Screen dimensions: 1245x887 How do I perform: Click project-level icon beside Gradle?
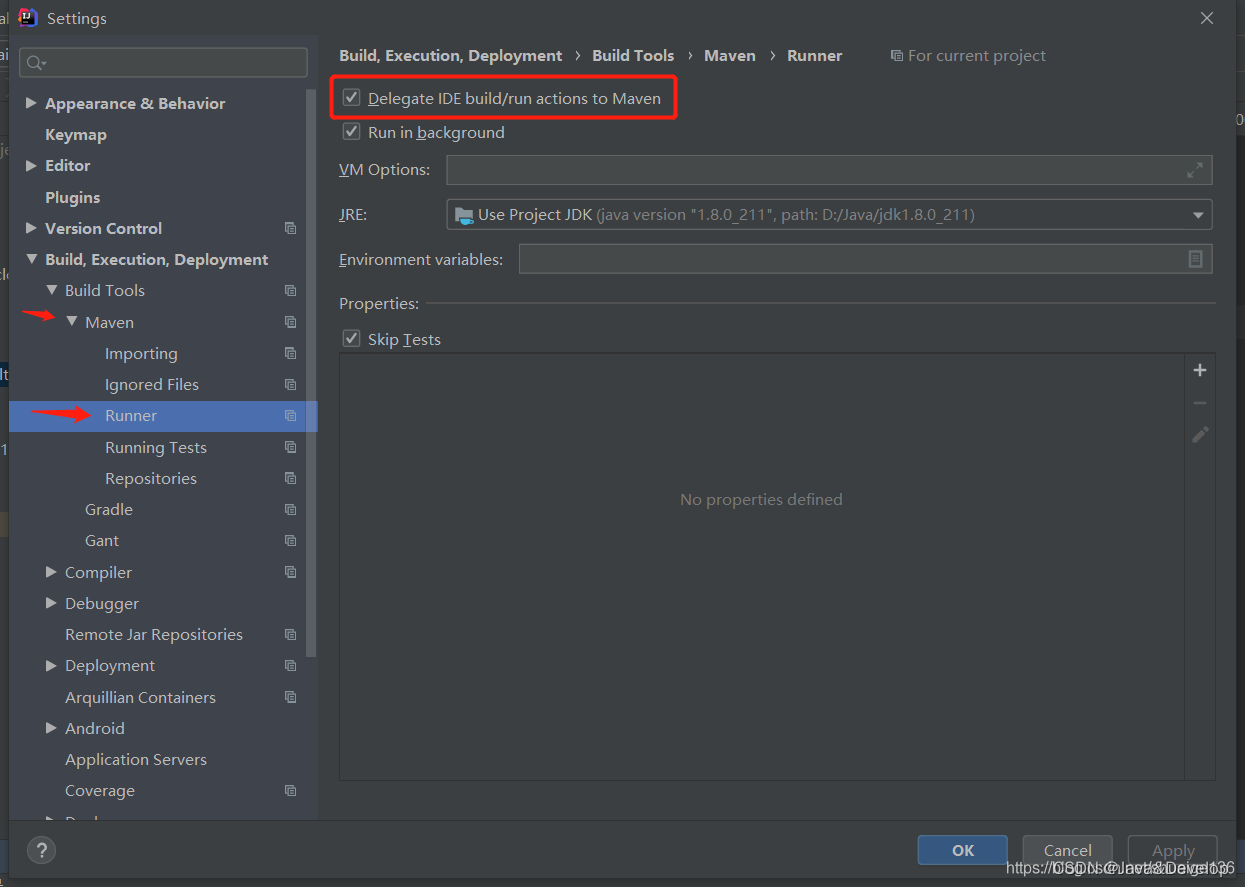coord(290,509)
